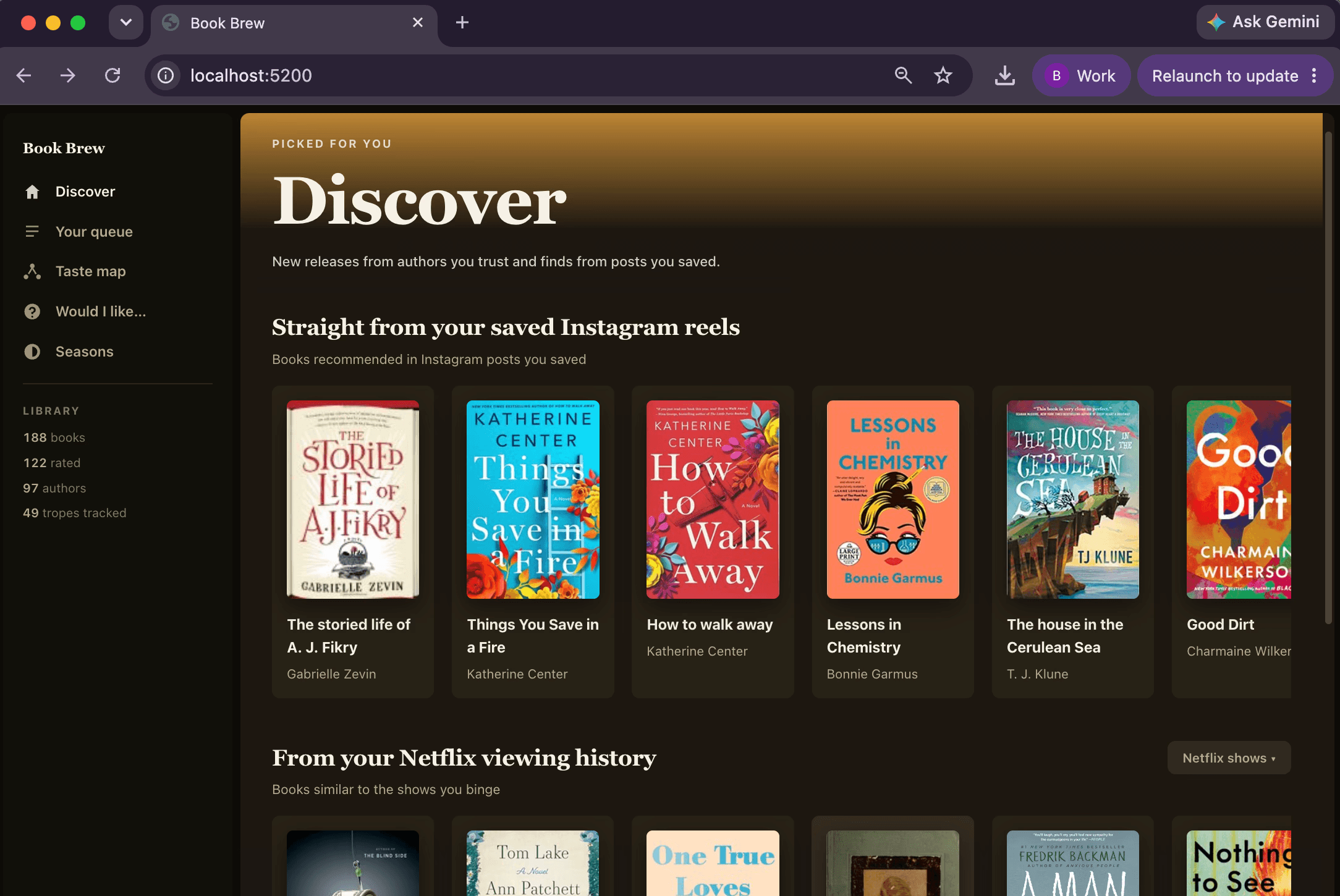The image size is (1340, 896).
Task: Open One True Loves cover in Netflix row
Action: tap(713, 863)
